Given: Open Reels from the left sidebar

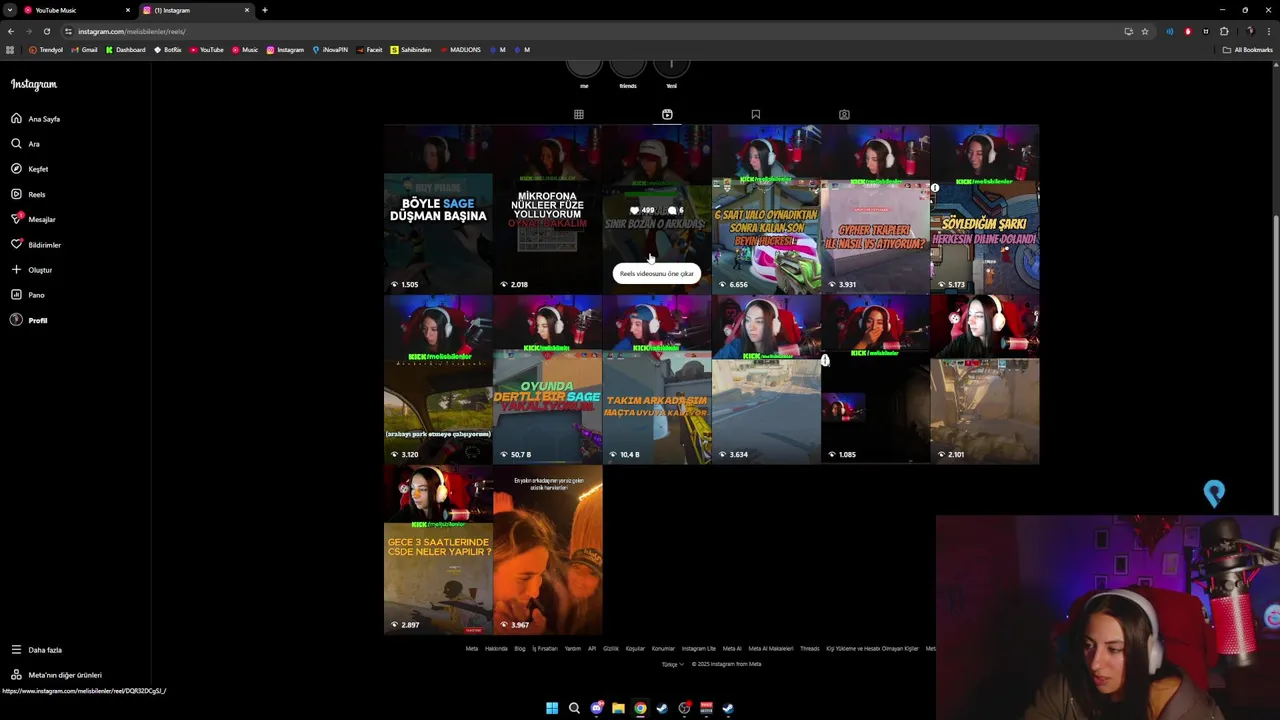Looking at the screenshot, I should [28, 194].
